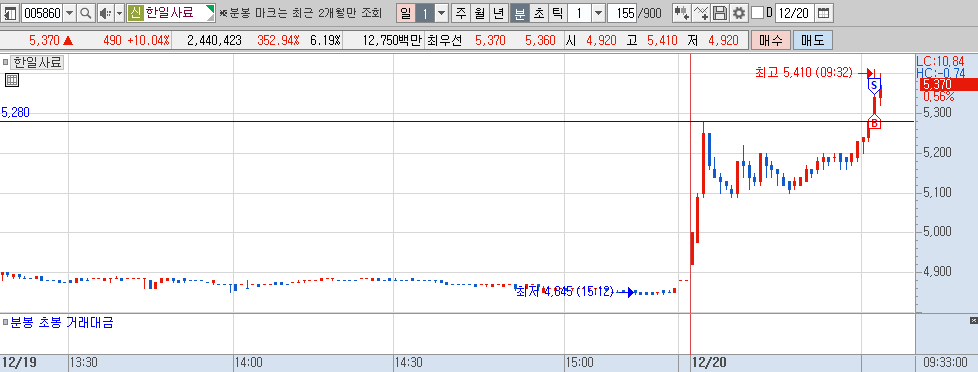Screen dimensions: 978x372
Task: Switch to 년 yearly chart
Action: 498,12
